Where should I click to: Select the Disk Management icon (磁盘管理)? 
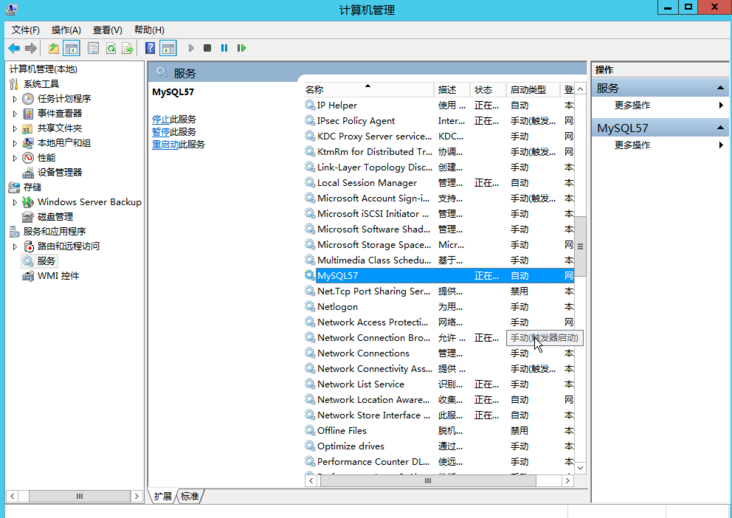coord(28,217)
